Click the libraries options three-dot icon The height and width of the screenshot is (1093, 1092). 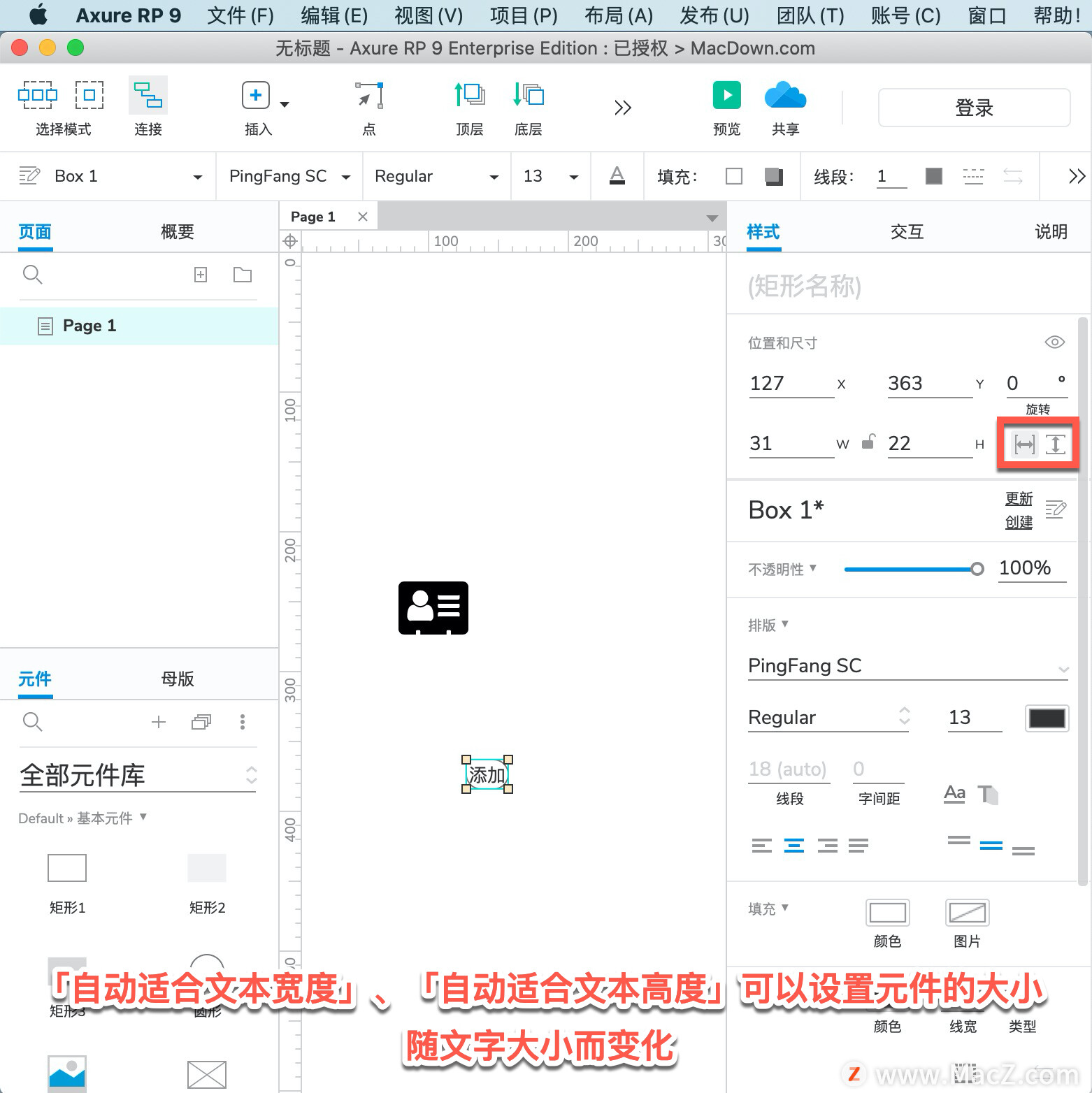coord(243,722)
